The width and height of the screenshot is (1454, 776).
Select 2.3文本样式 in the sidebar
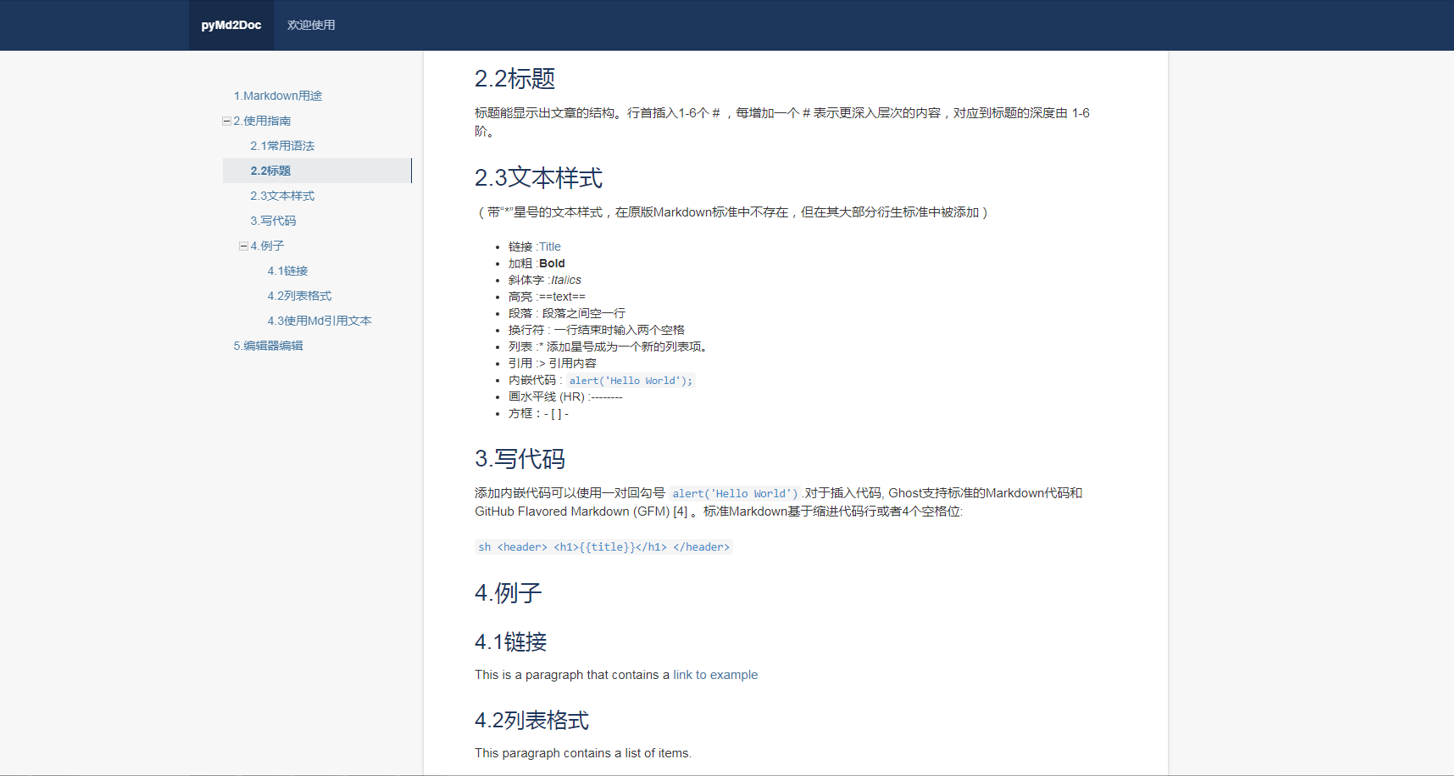283,195
